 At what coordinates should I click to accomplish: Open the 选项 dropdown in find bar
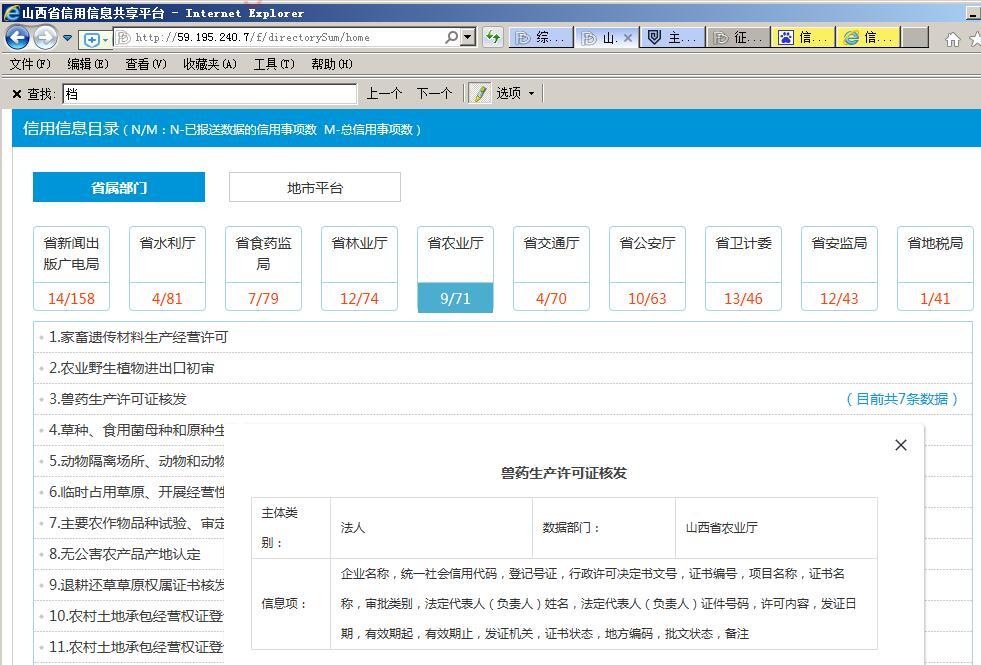(x=515, y=93)
